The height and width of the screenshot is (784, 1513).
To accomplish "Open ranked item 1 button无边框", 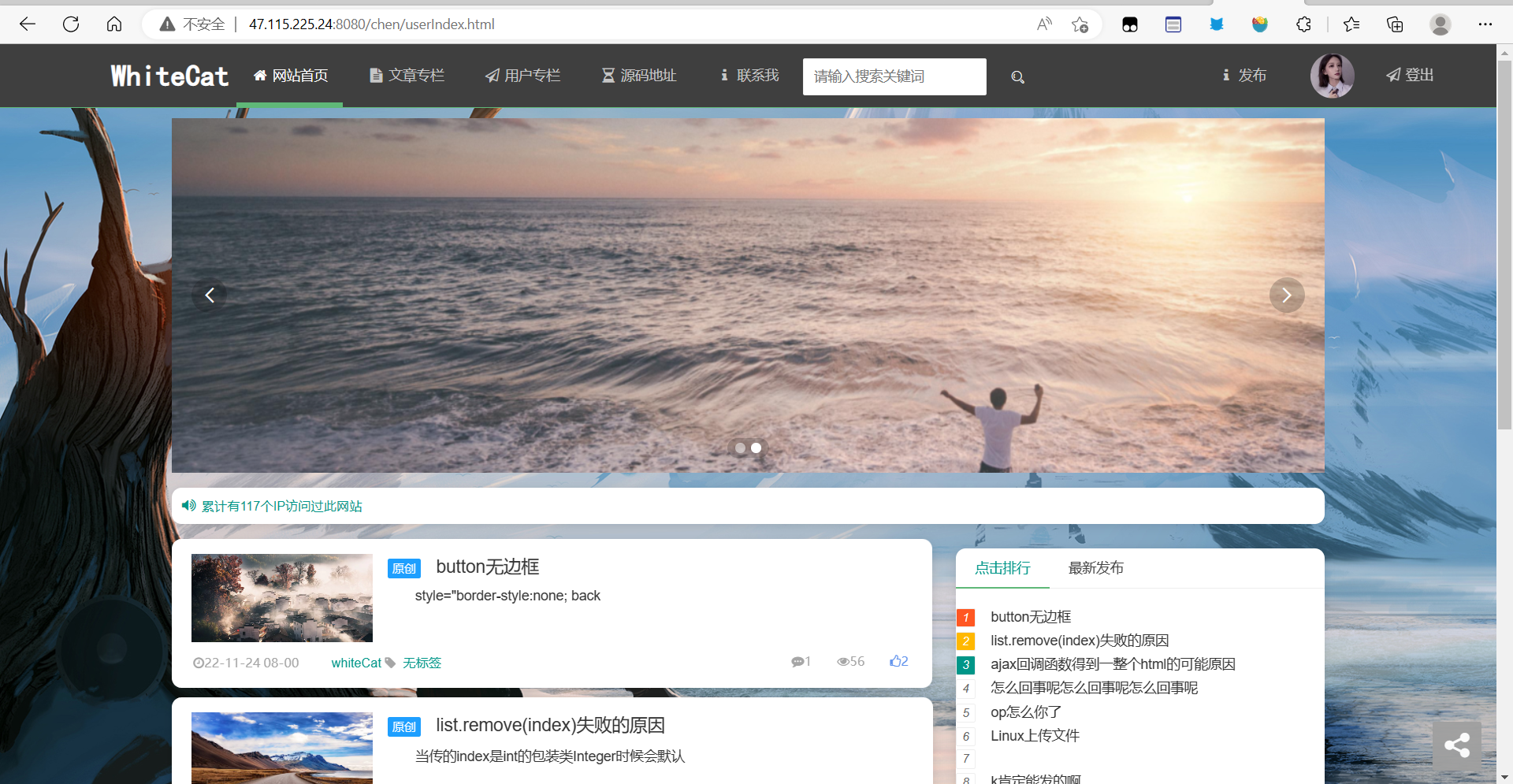I will 1031,617.
